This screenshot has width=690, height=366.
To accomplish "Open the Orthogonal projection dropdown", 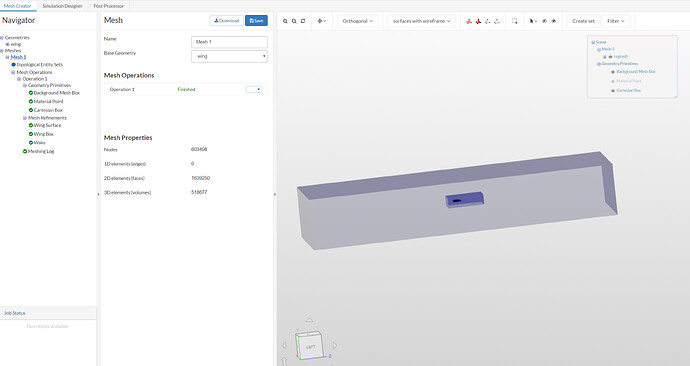I will tap(357, 21).
